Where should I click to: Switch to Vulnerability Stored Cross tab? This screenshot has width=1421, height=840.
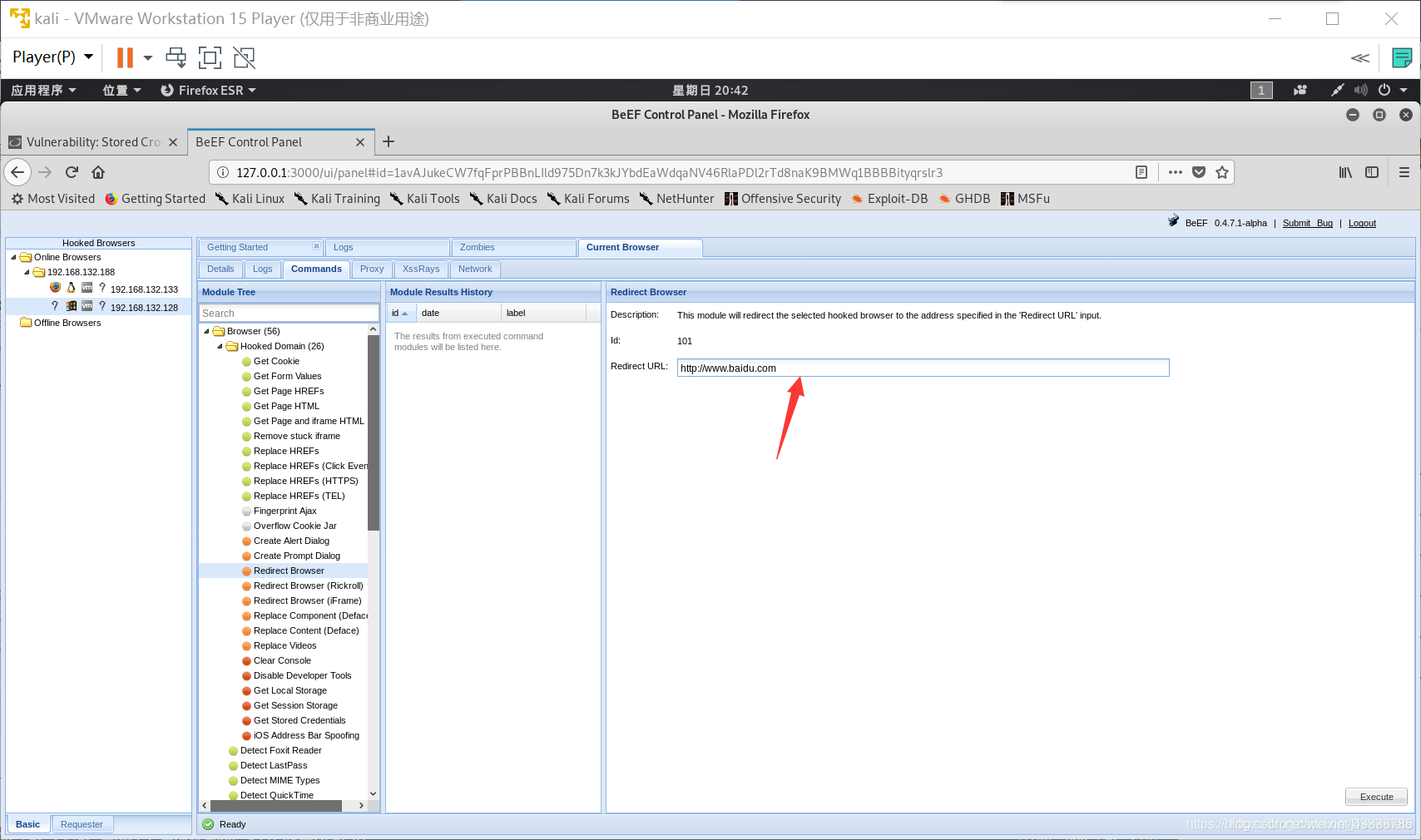(94, 142)
